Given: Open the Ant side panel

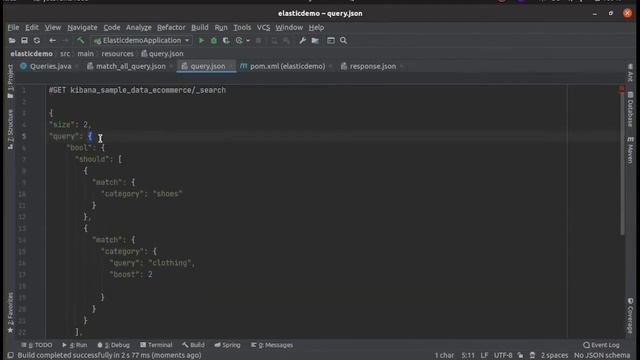Looking at the screenshot, I should click(630, 73).
